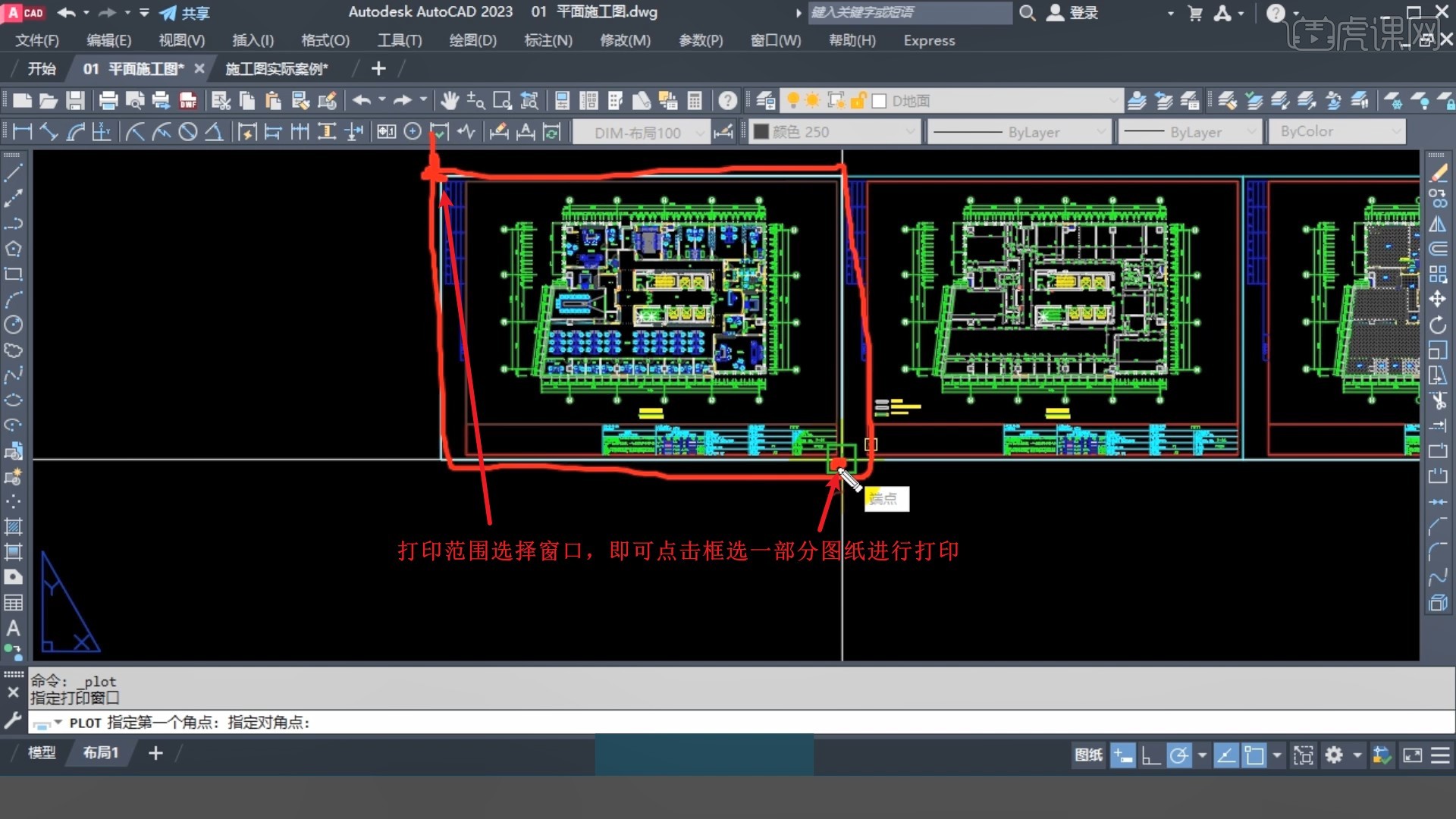Image resolution: width=1456 pixels, height=819 pixels.
Task: Add a new drawing tab with plus
Action: (x=378, y=69)
